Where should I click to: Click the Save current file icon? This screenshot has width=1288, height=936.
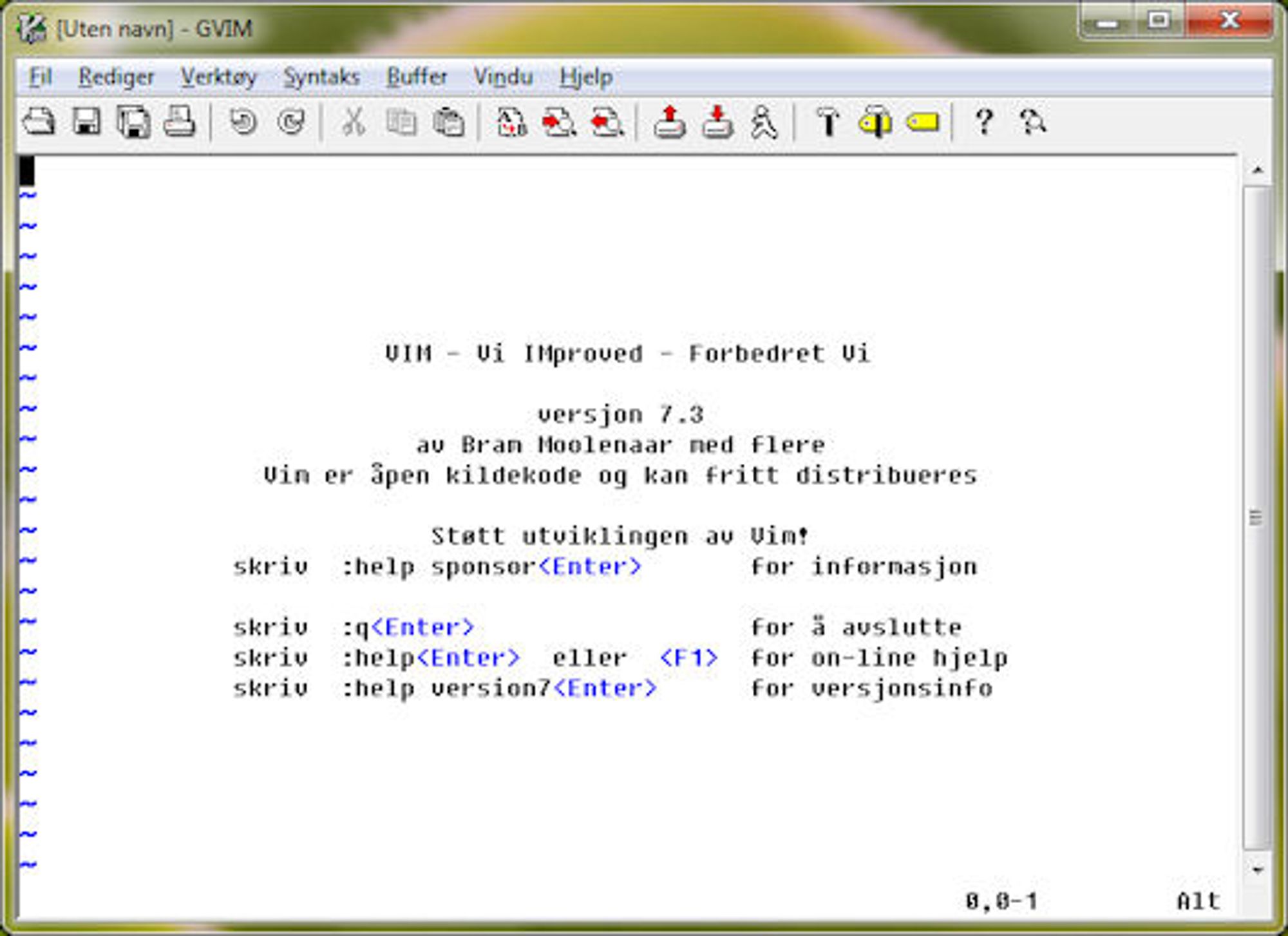point(86,122)
